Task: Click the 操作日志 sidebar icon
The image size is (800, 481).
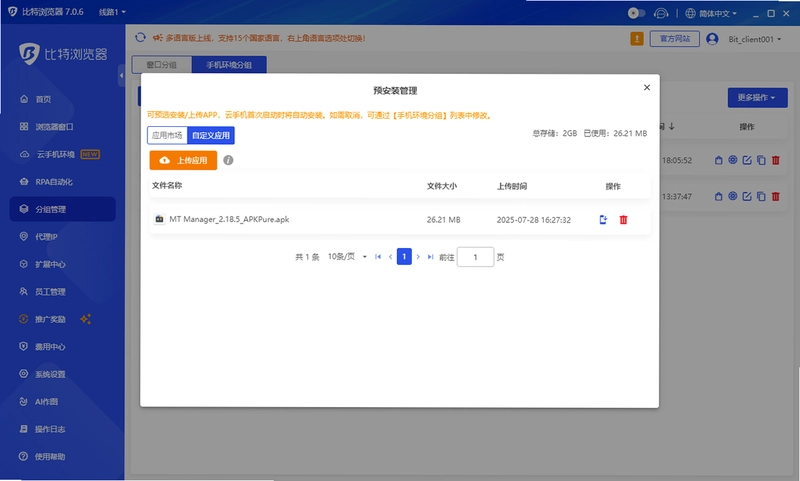Action: tap(23, 429)
